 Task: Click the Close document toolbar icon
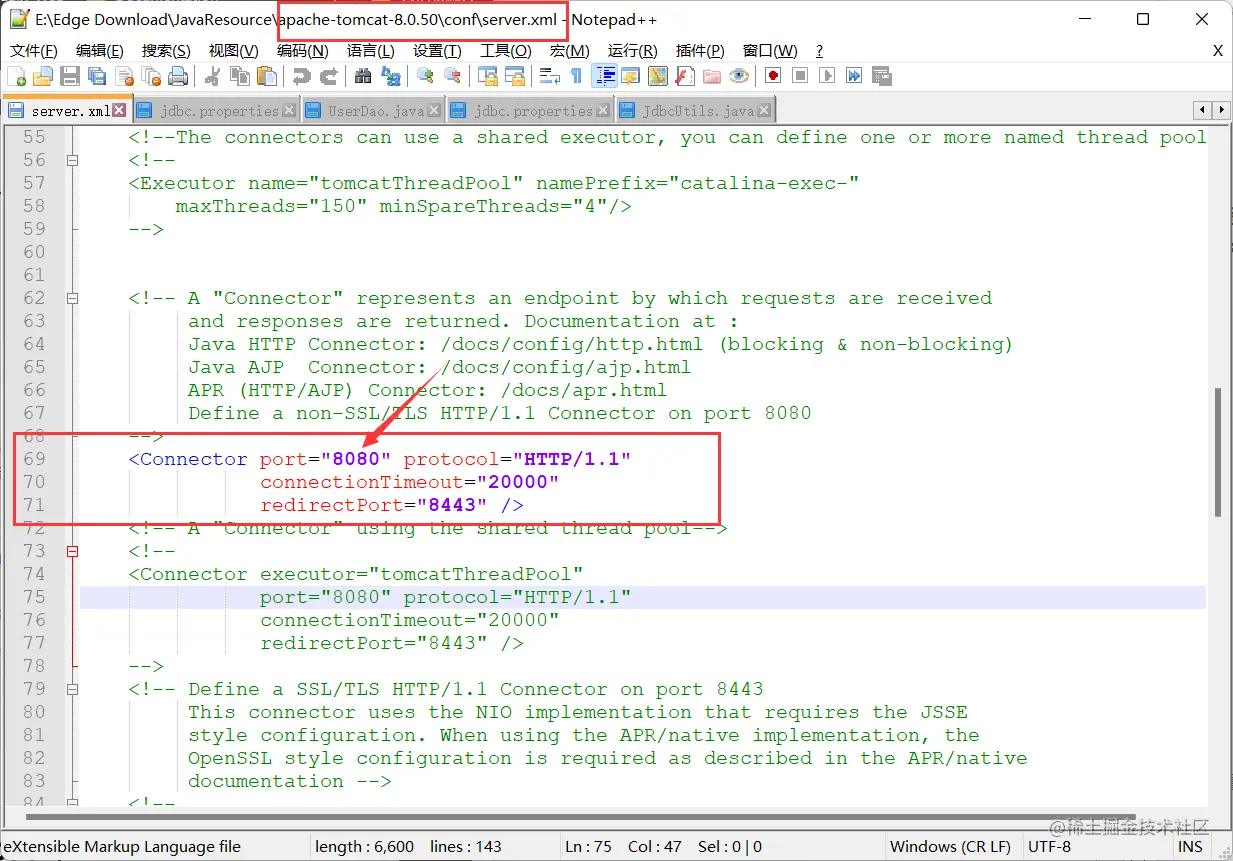pos(125,76)
